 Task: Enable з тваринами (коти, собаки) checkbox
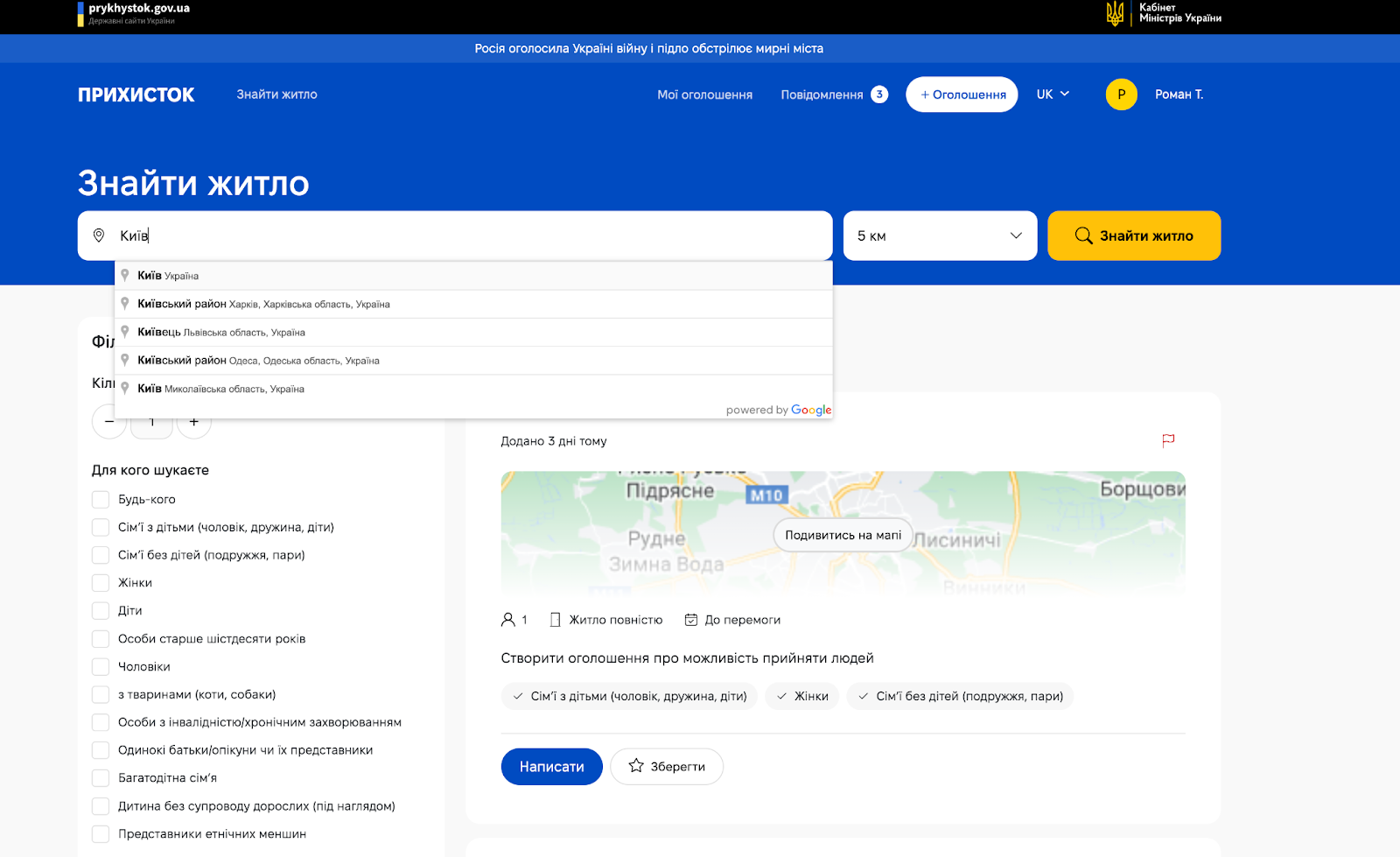click(101, 695)
